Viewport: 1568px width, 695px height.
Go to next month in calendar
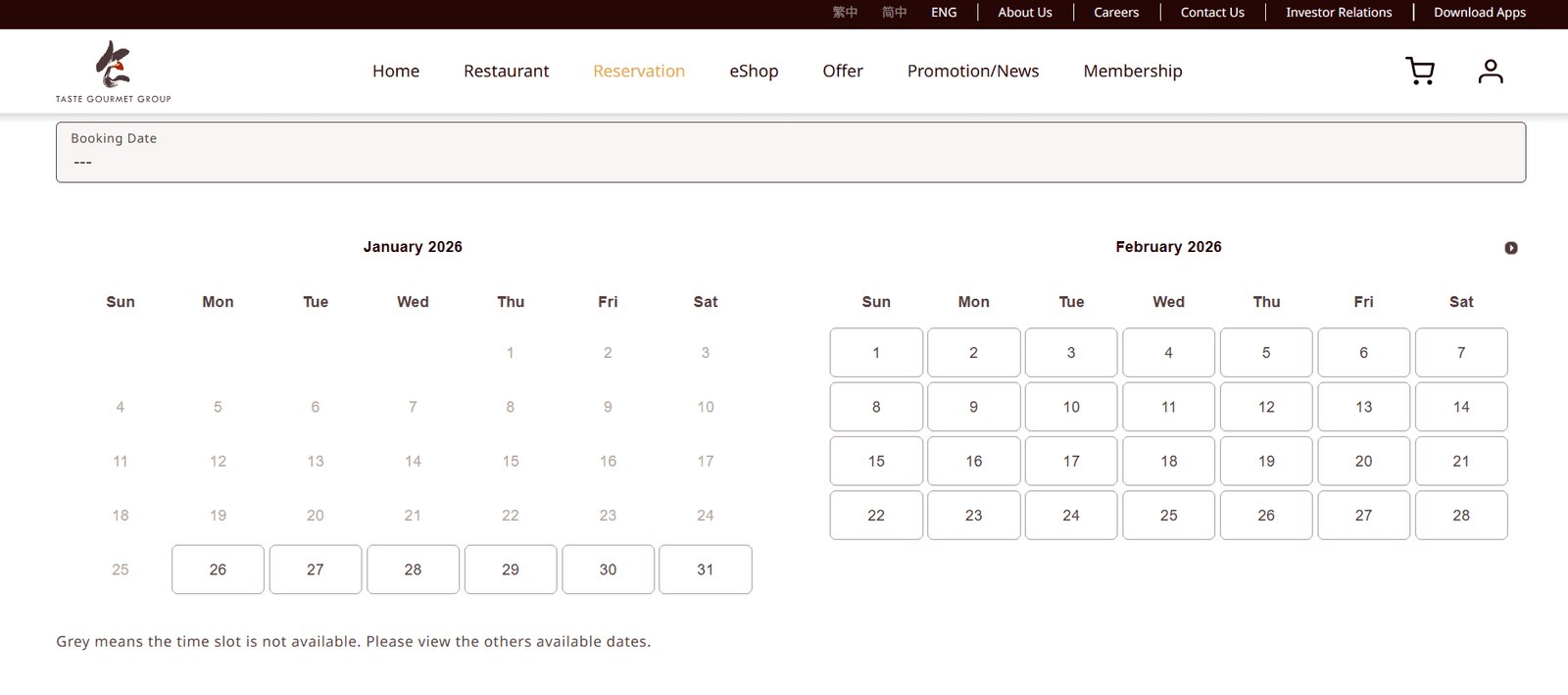(x=1510, y=248)
